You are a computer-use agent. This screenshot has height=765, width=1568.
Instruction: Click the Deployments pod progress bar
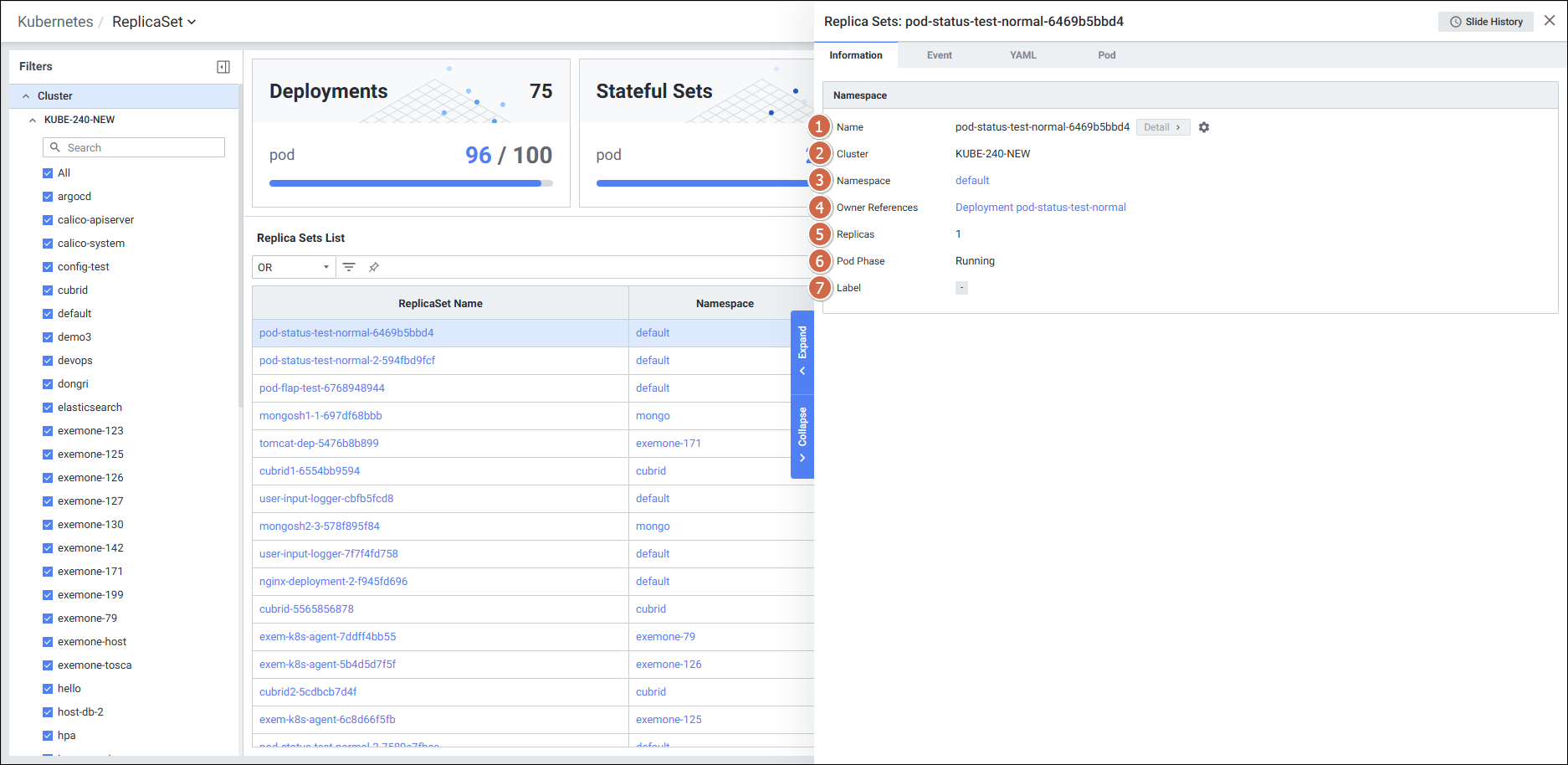coord(411,183)
